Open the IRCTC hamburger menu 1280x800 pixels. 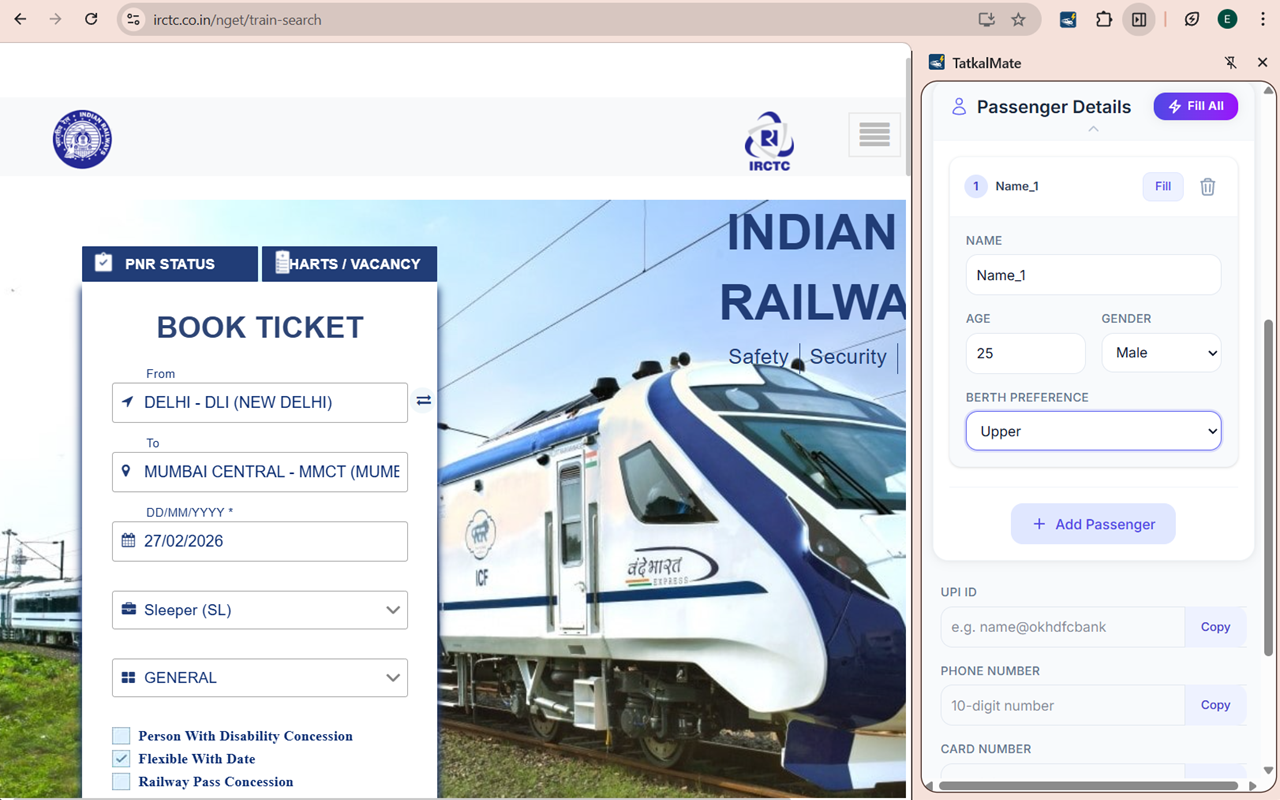(x=874, y=135)
